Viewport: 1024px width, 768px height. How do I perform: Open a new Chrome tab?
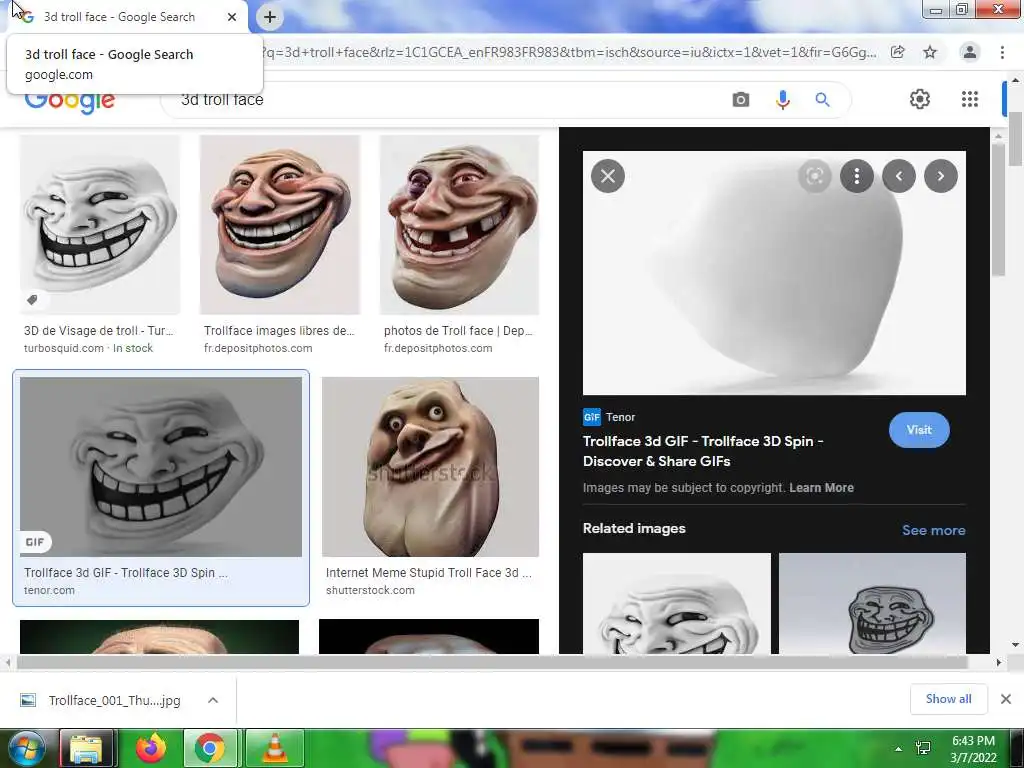(x=270, y=17)
